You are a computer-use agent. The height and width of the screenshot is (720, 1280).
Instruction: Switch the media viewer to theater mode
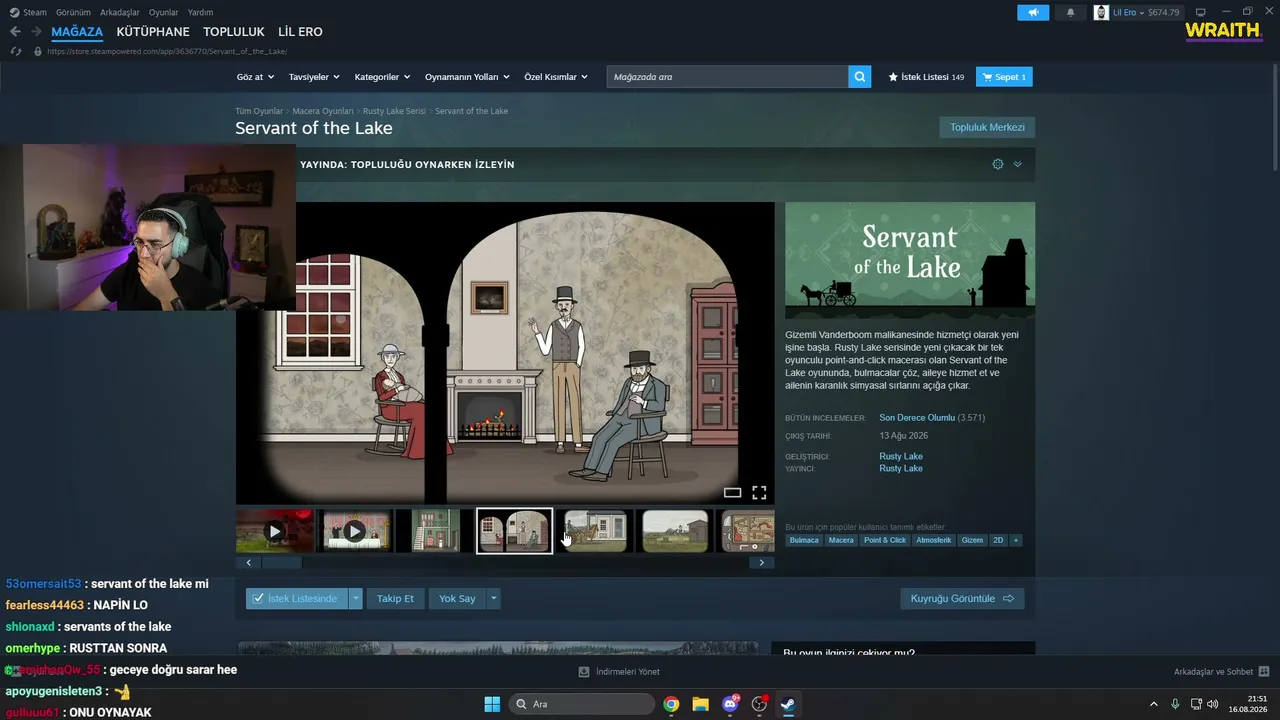(732, 492)
